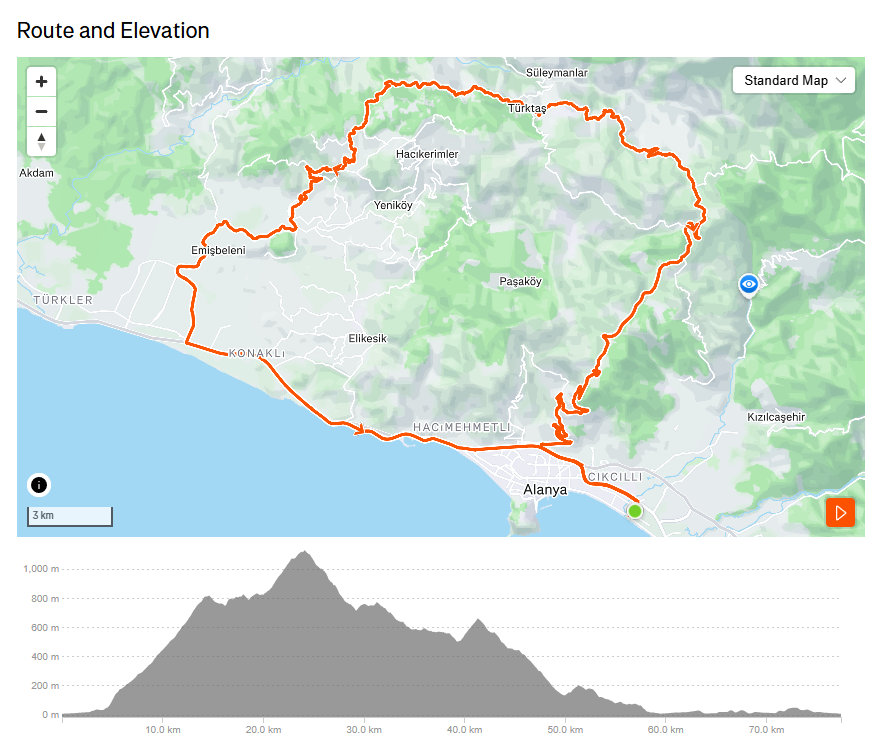Viewport: 881px width, 753px height.
Task: Click the Route and Elevation heading
Action: point(113,30)
